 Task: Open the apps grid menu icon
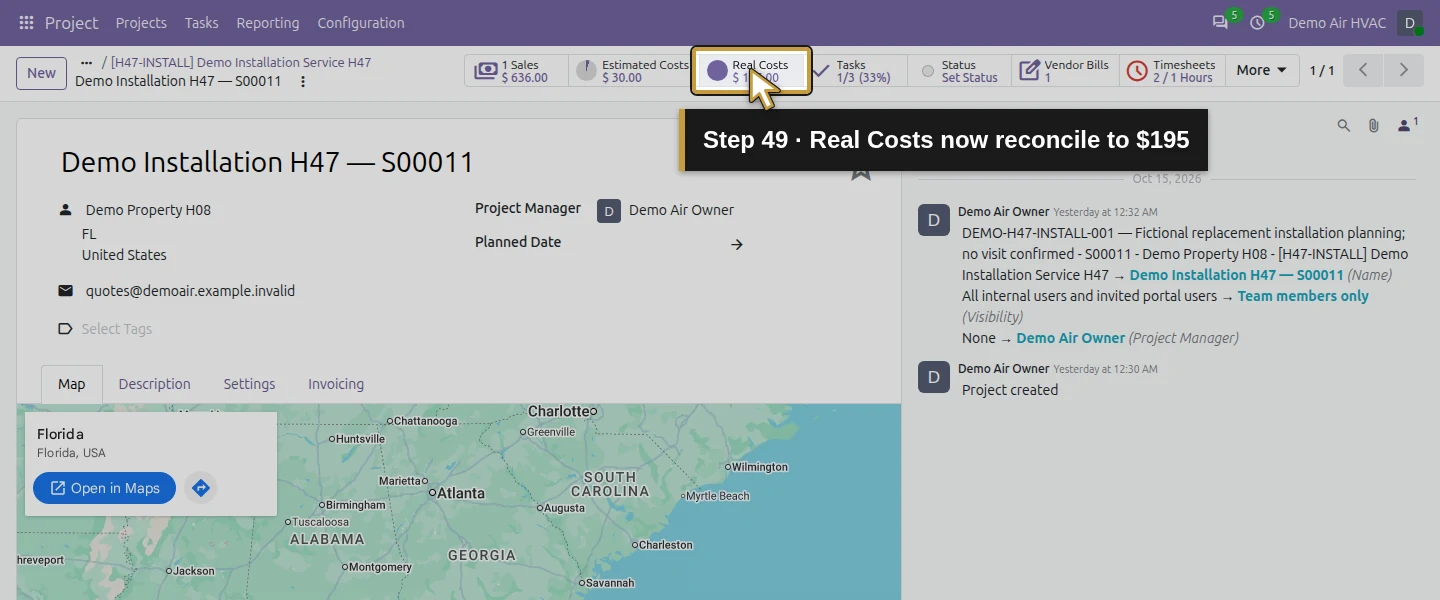click(26, 22)
